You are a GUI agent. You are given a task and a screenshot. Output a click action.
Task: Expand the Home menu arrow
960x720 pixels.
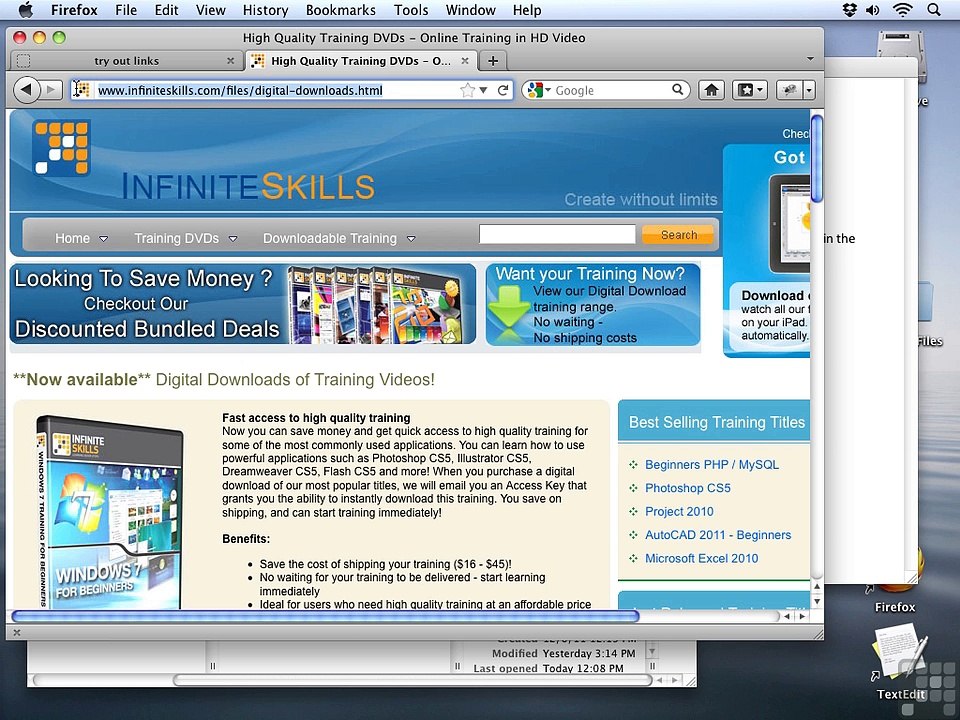click(x=103, y=239)
